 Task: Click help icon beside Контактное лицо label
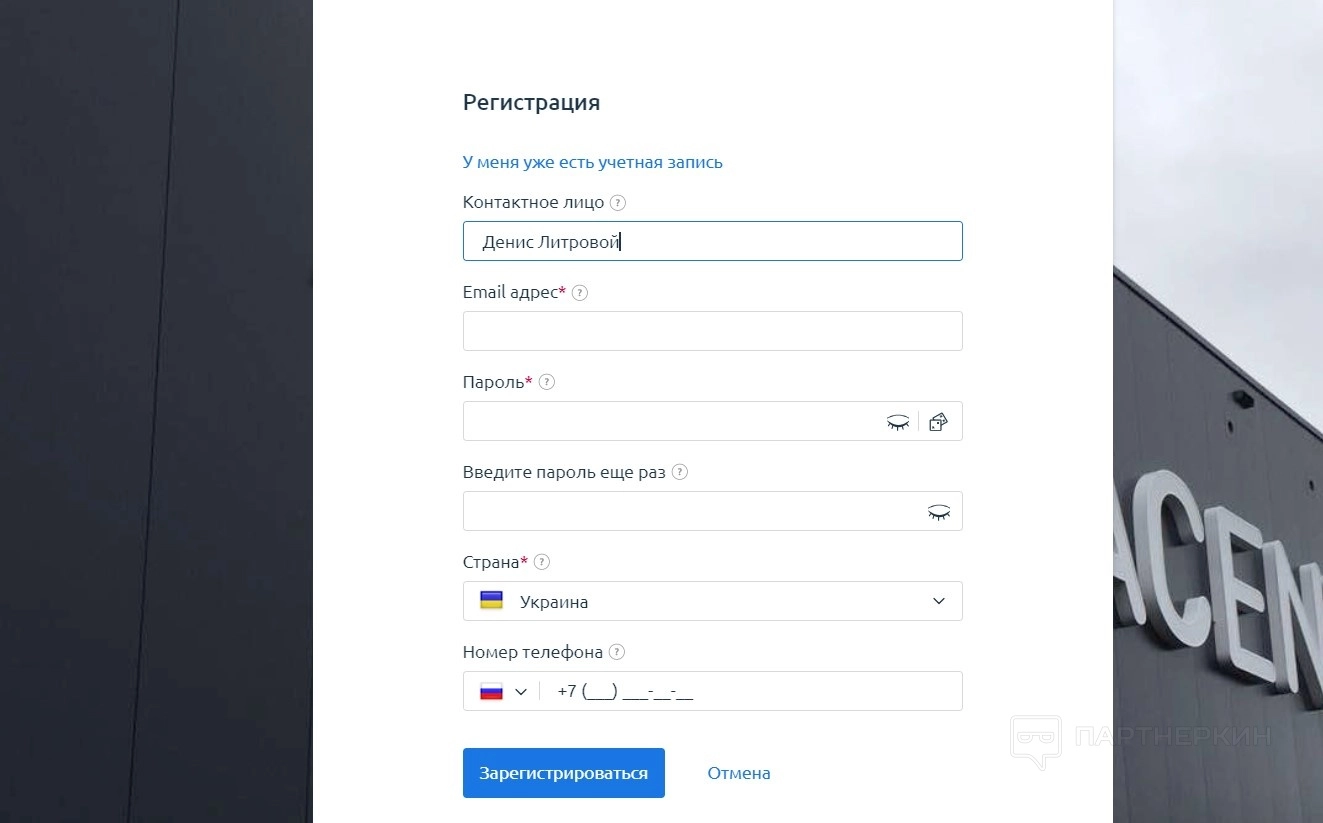618,203
